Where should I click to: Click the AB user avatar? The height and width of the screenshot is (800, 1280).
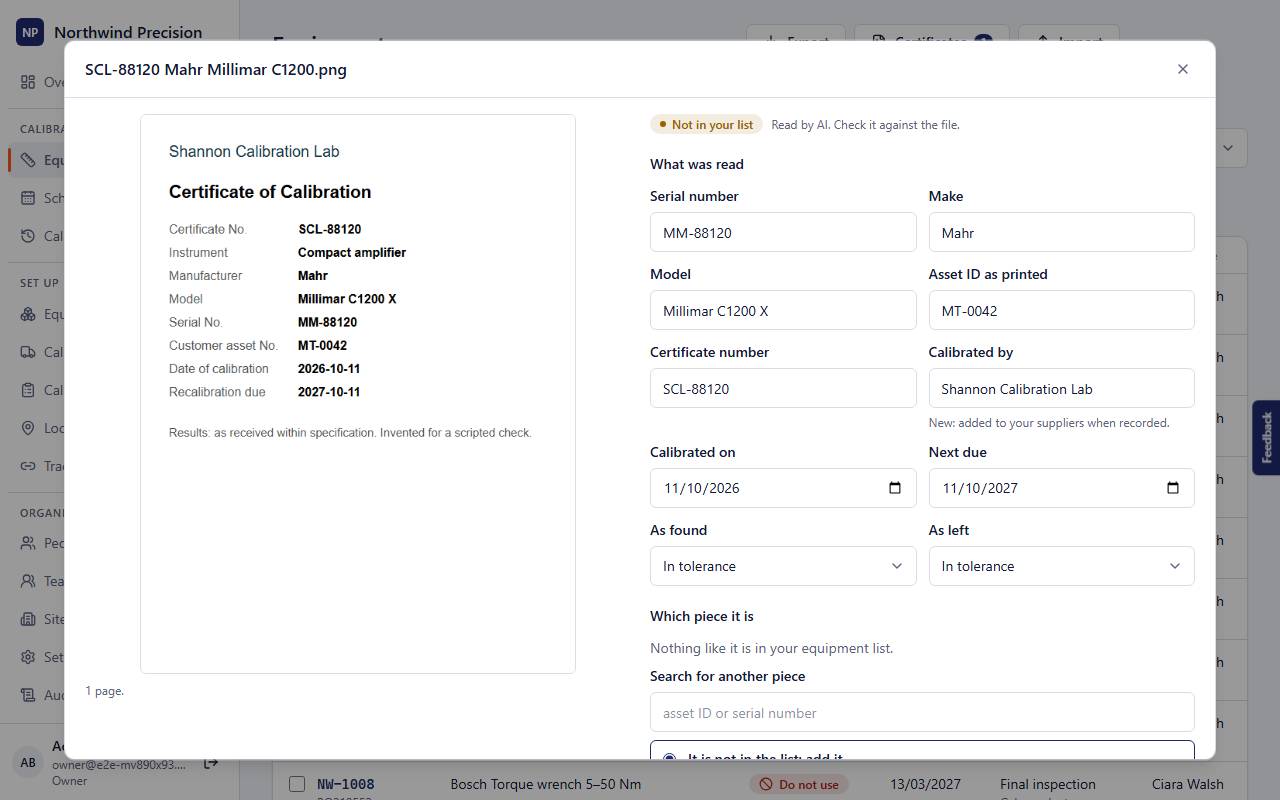coord(28,762)
